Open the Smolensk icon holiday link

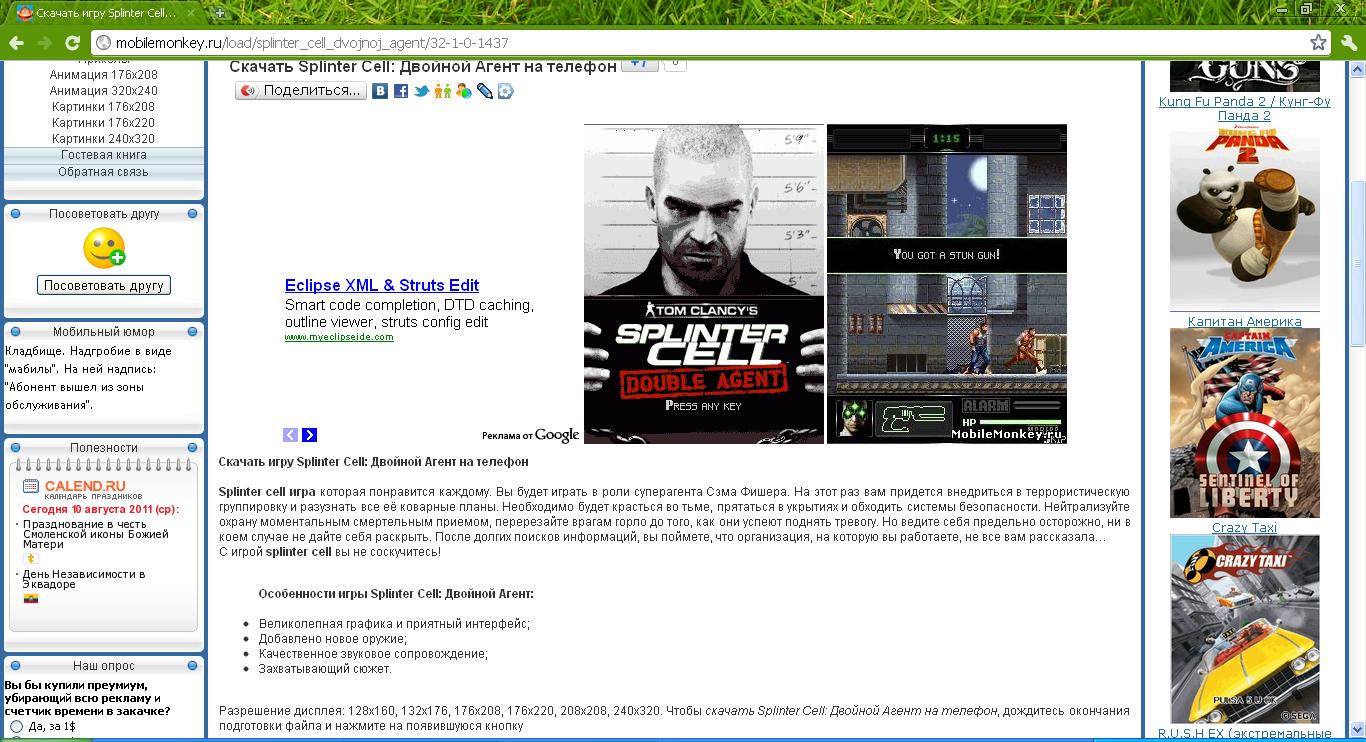[x=96, y=535]
